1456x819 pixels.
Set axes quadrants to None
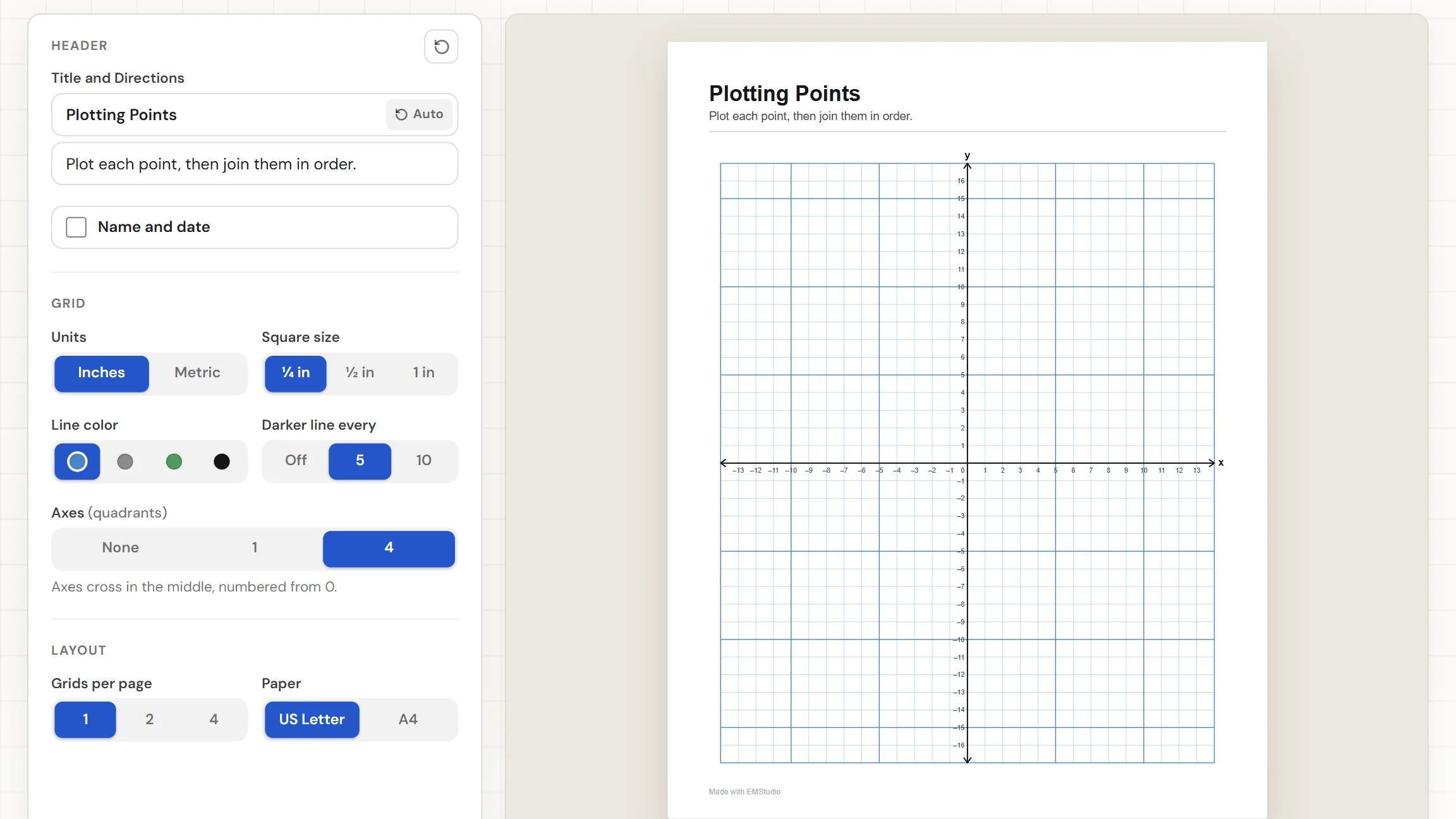[121, 548]
